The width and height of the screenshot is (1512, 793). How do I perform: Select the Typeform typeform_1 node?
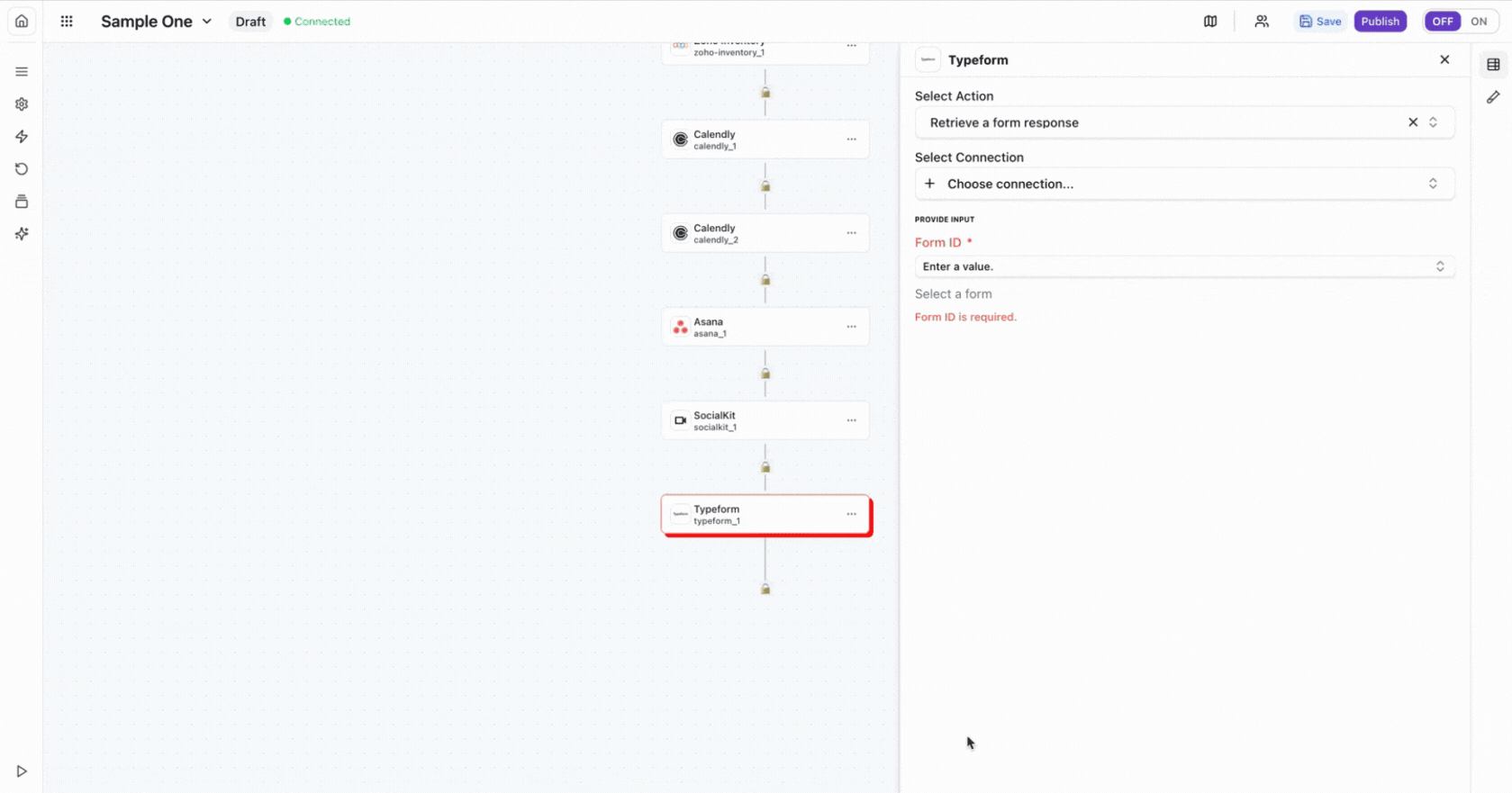tap(765, 514)
